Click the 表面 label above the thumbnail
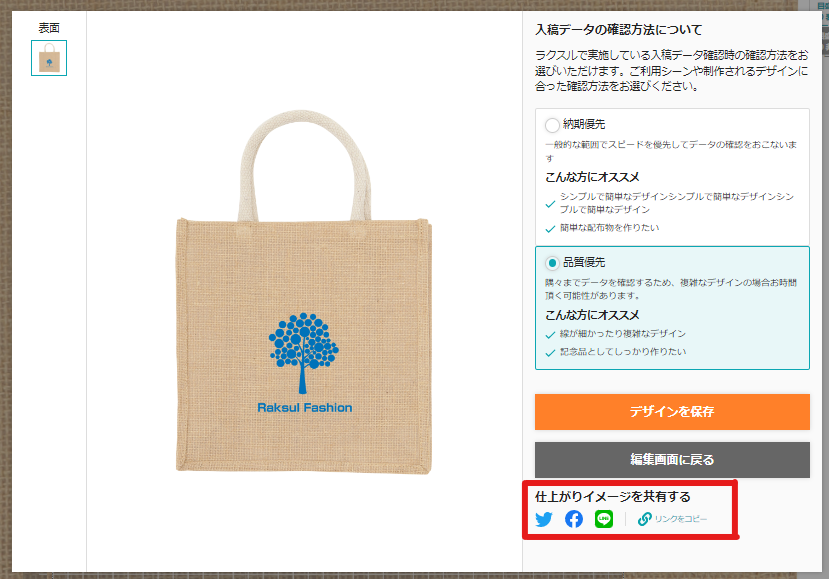The height and width of the screenshot is (579, 829). [x=49, y=28]
